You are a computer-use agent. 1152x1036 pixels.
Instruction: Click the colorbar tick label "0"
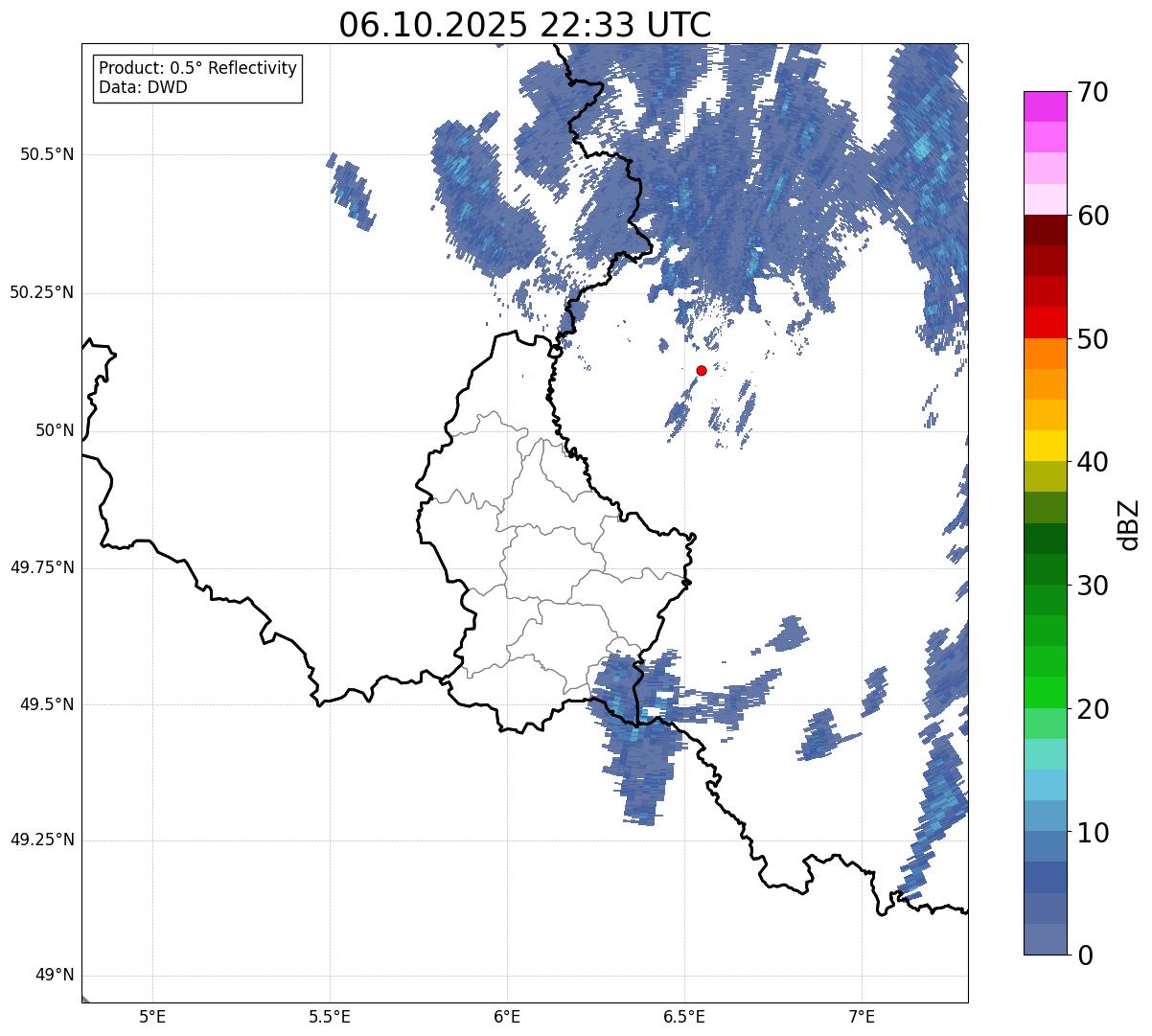(x=1084, y=955)
